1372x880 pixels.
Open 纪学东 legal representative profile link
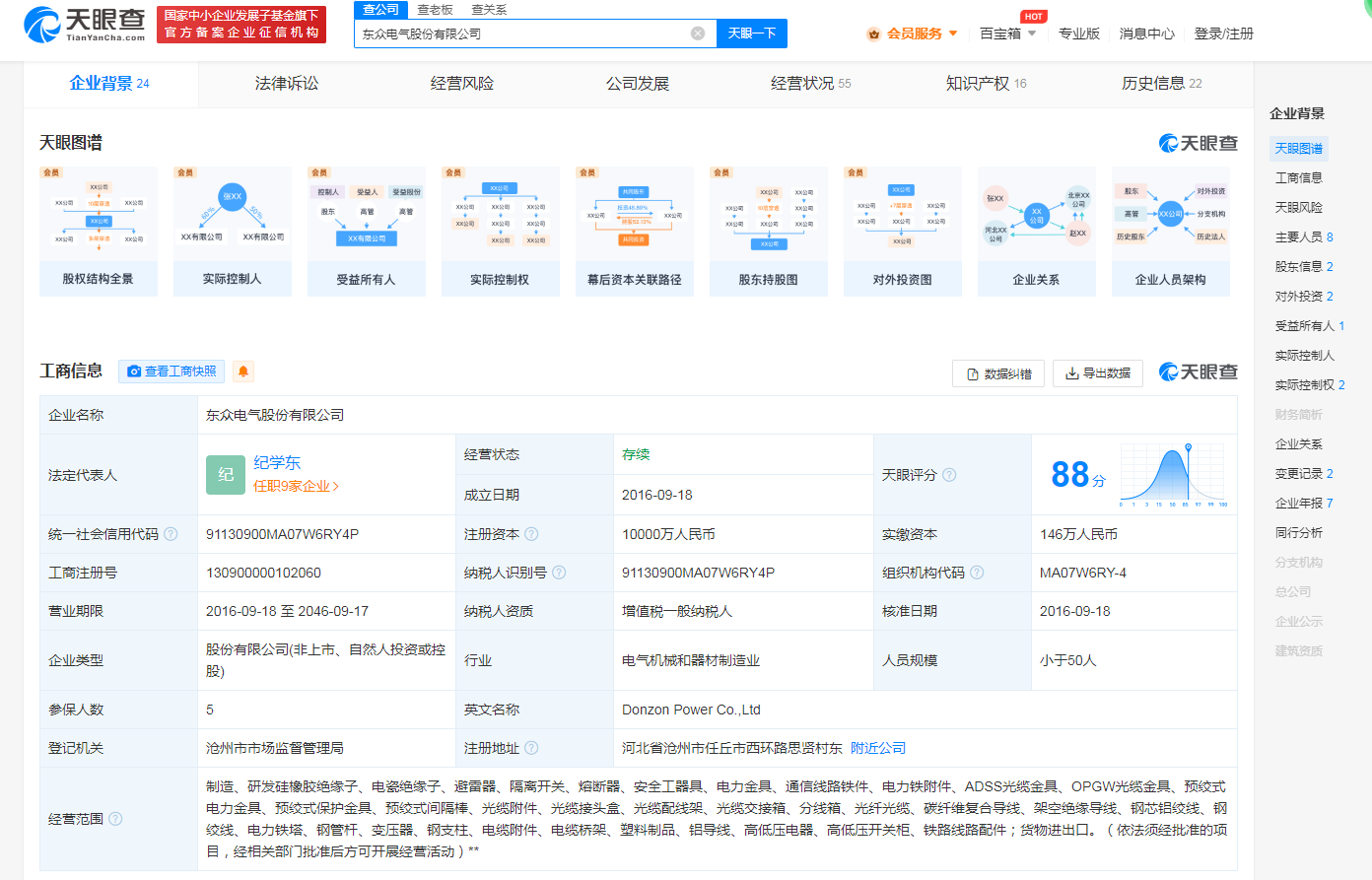277,463
